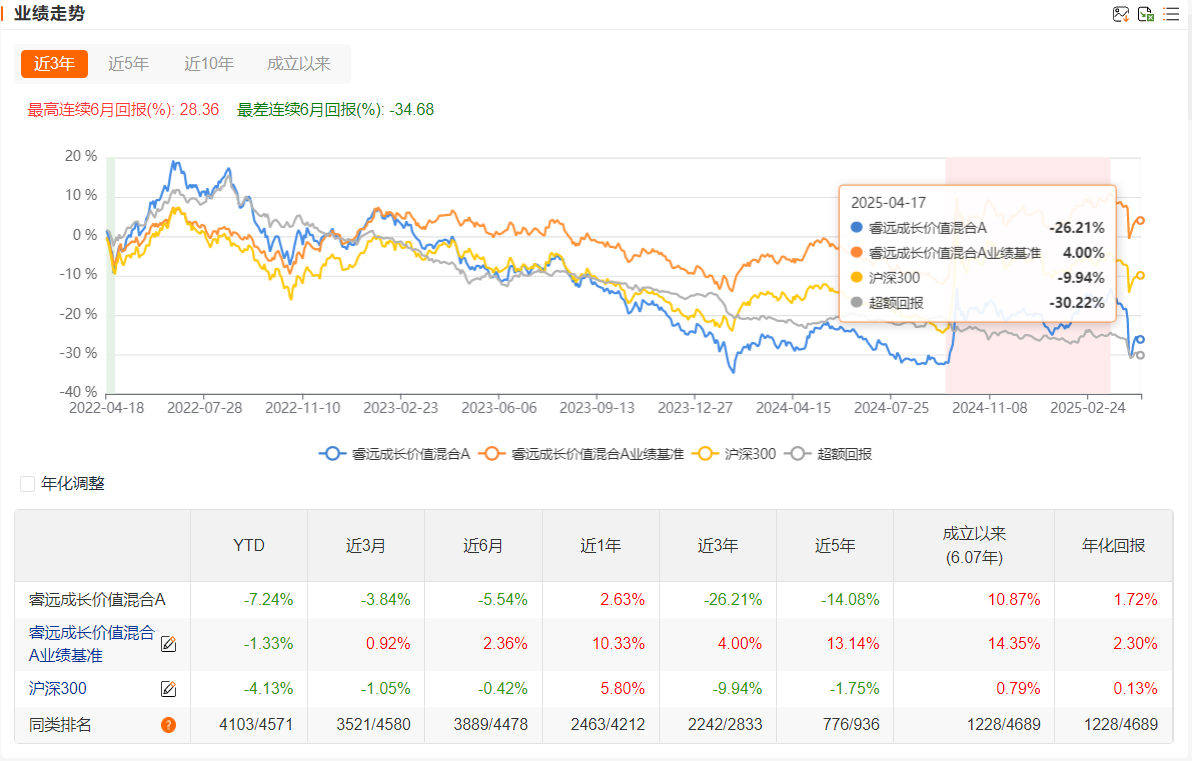Toggle 睿远成长价值混合A series in chart legend
Viewport: 1192px width, 761px height.
(x=395, y=454)
